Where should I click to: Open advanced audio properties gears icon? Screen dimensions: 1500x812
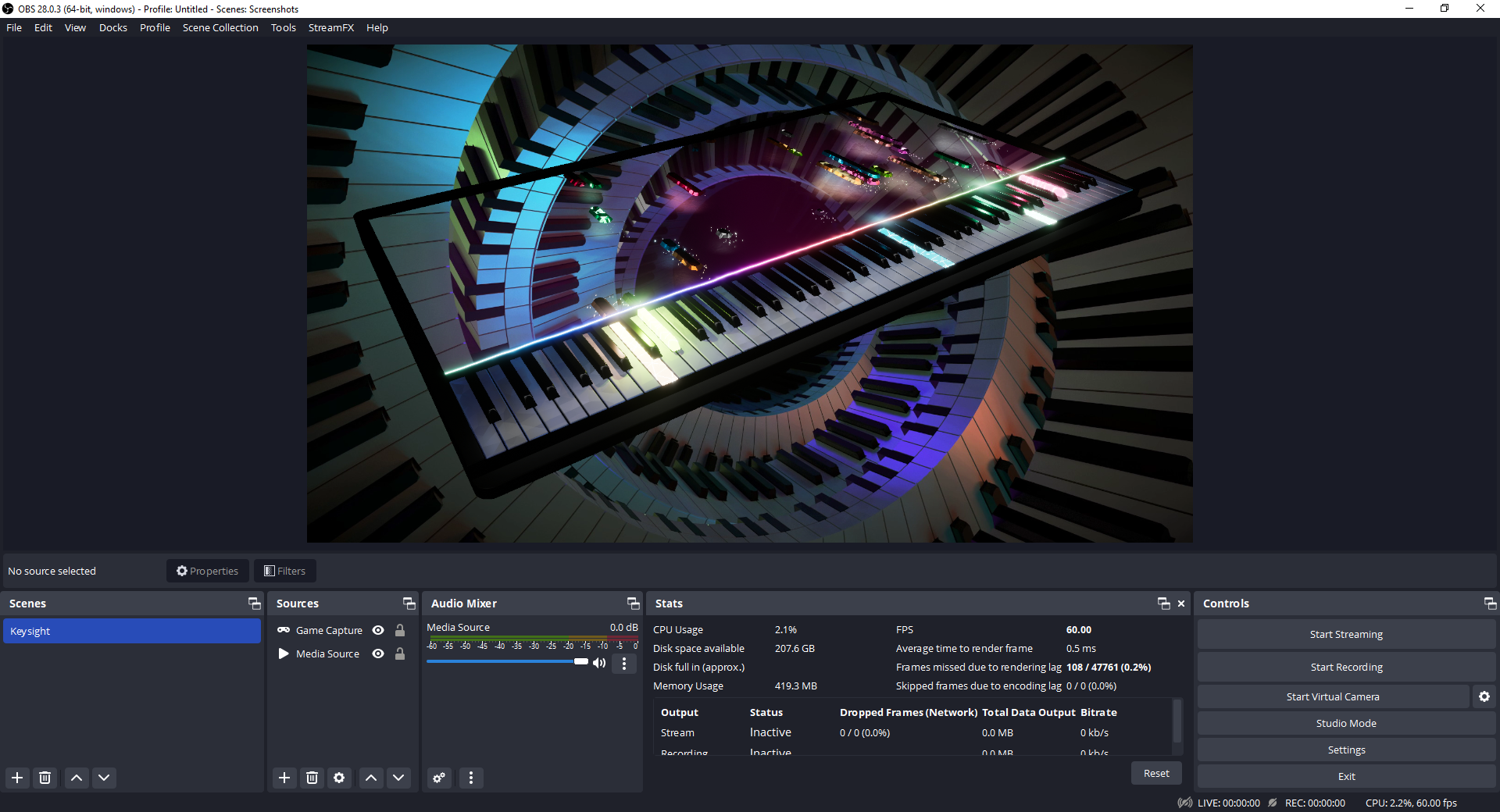[439, 778]
